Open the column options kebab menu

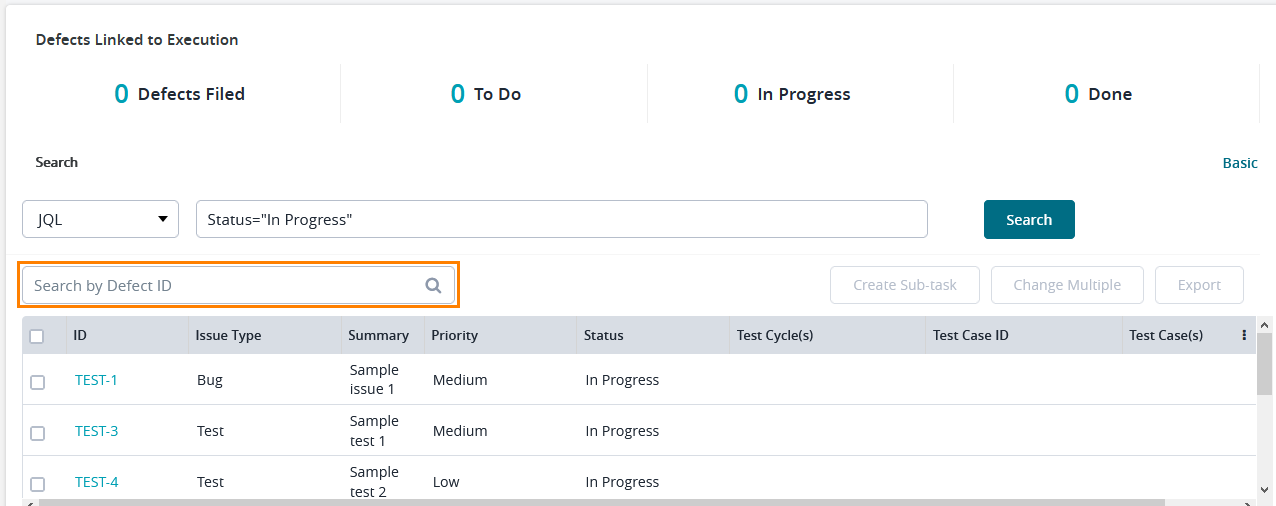(x=1244, y=336)
